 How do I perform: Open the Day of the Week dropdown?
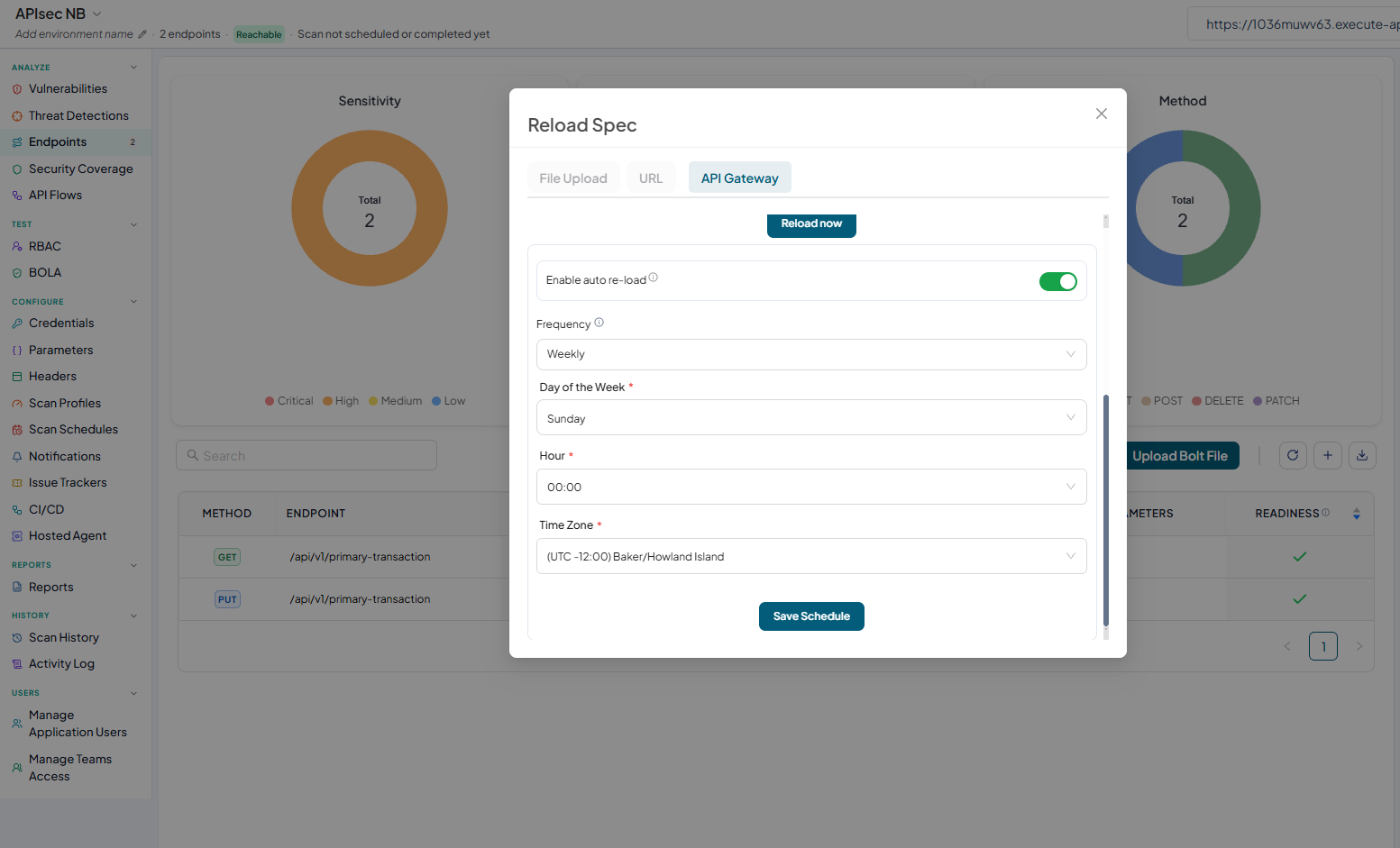pos(811,417)
